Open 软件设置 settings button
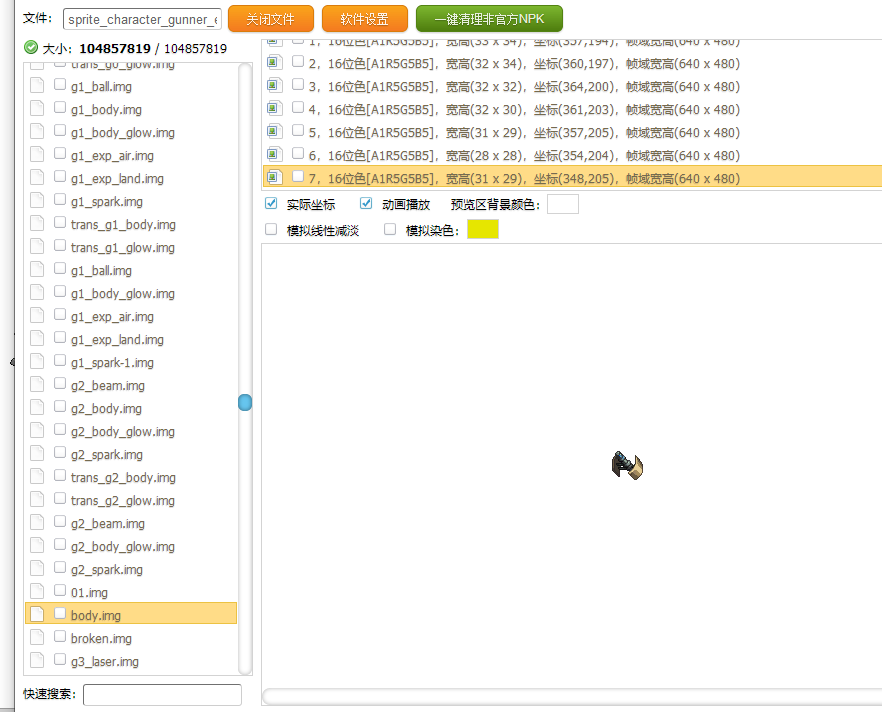Image resolution: width=882 pixels, height=712 pixels. [364, 19]
